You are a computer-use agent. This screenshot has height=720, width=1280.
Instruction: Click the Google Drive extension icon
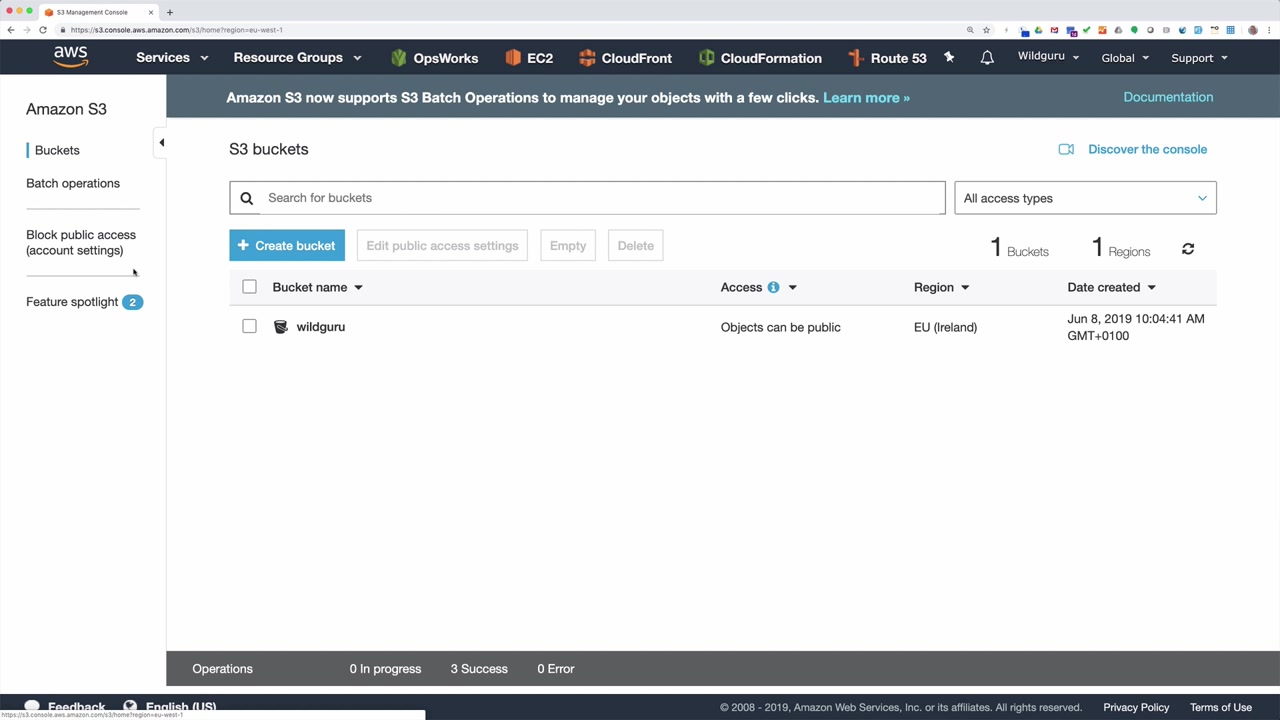[x=1038, y=30]
